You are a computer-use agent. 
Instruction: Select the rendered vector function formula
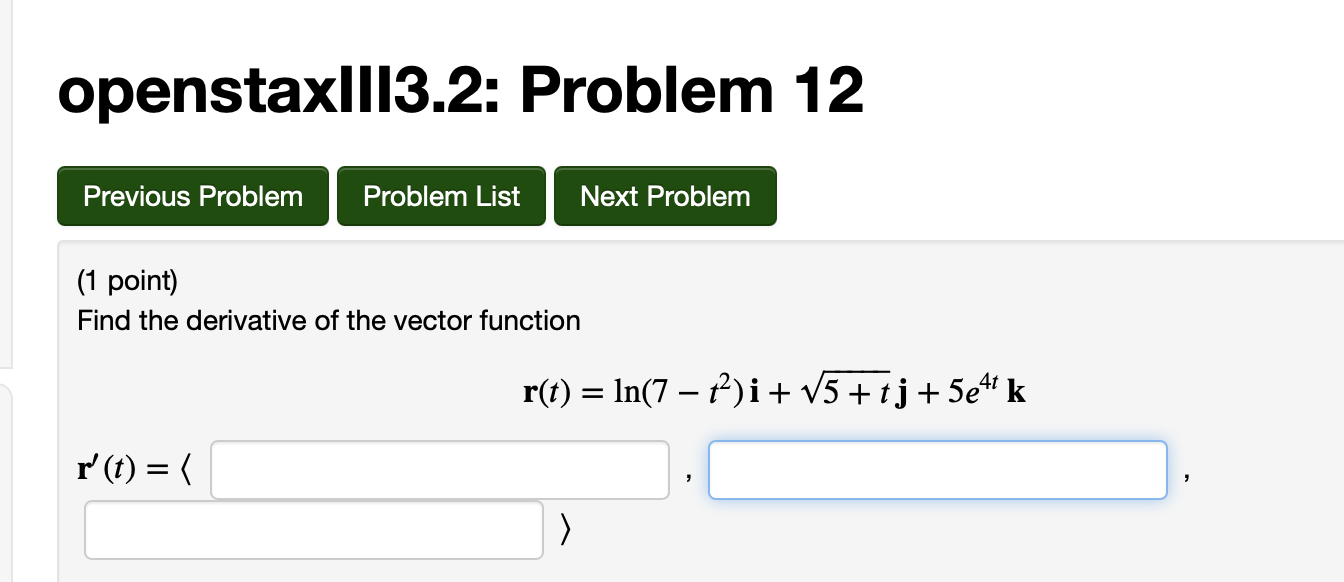click(x=774, y=390)
